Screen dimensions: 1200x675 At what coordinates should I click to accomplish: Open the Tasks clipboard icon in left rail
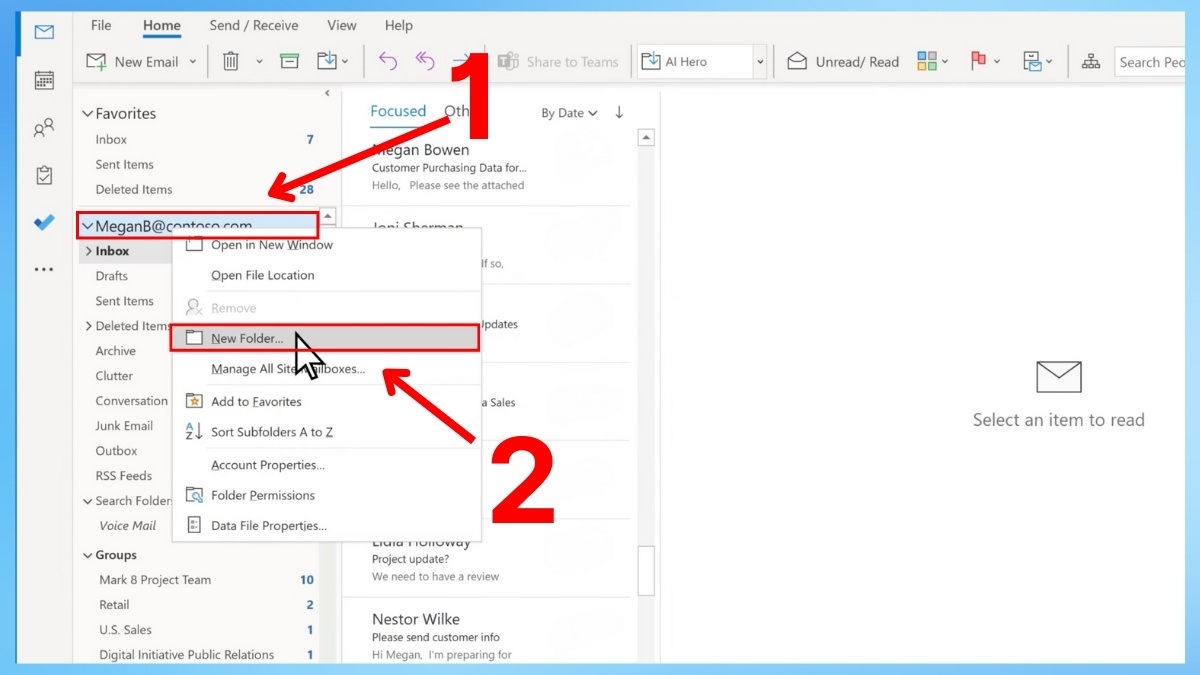pyautogui.click(x=44, y=175)
